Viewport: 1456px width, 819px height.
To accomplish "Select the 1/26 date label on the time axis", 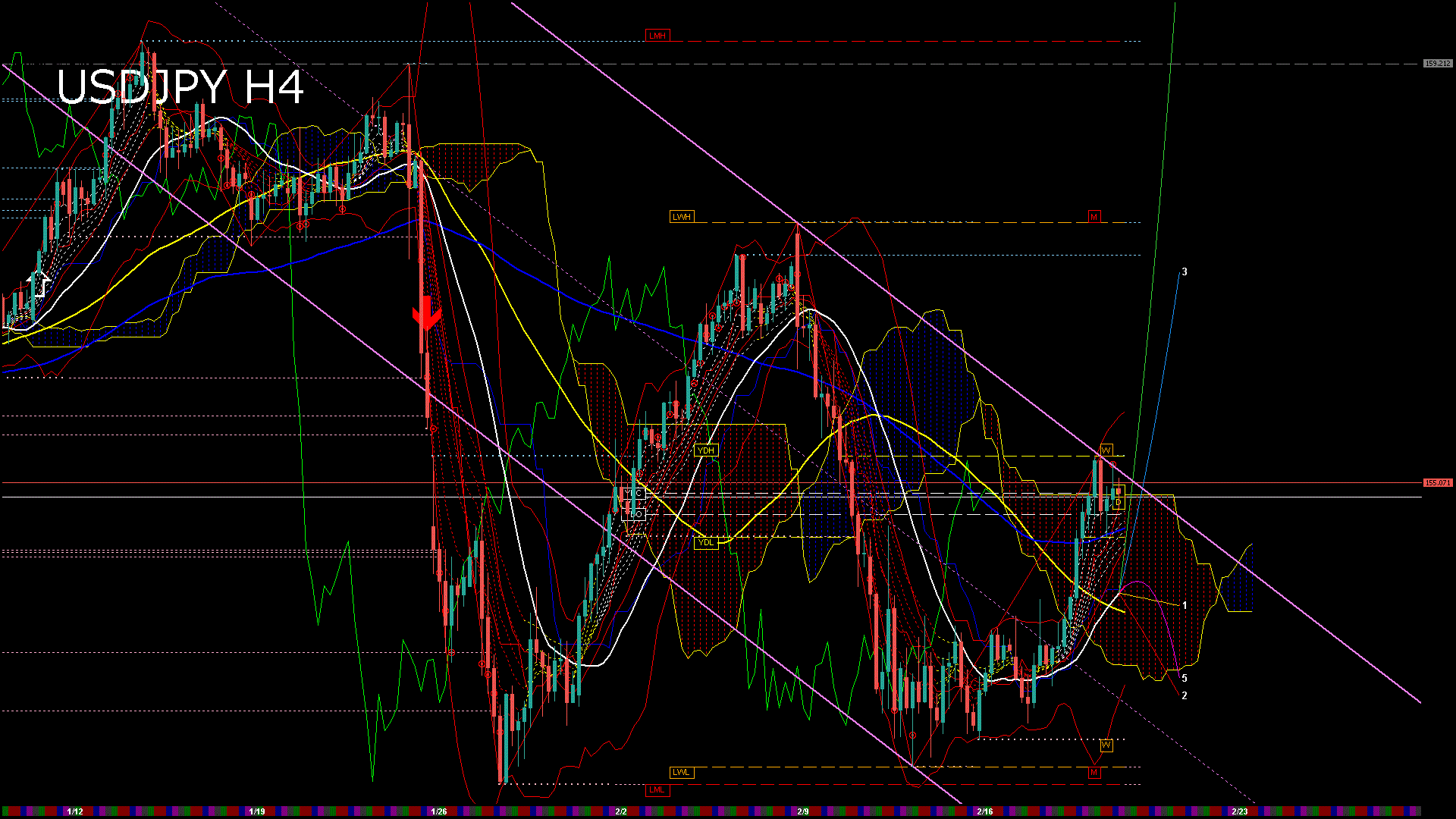I will pyautogui.click(x=440, y=810).
